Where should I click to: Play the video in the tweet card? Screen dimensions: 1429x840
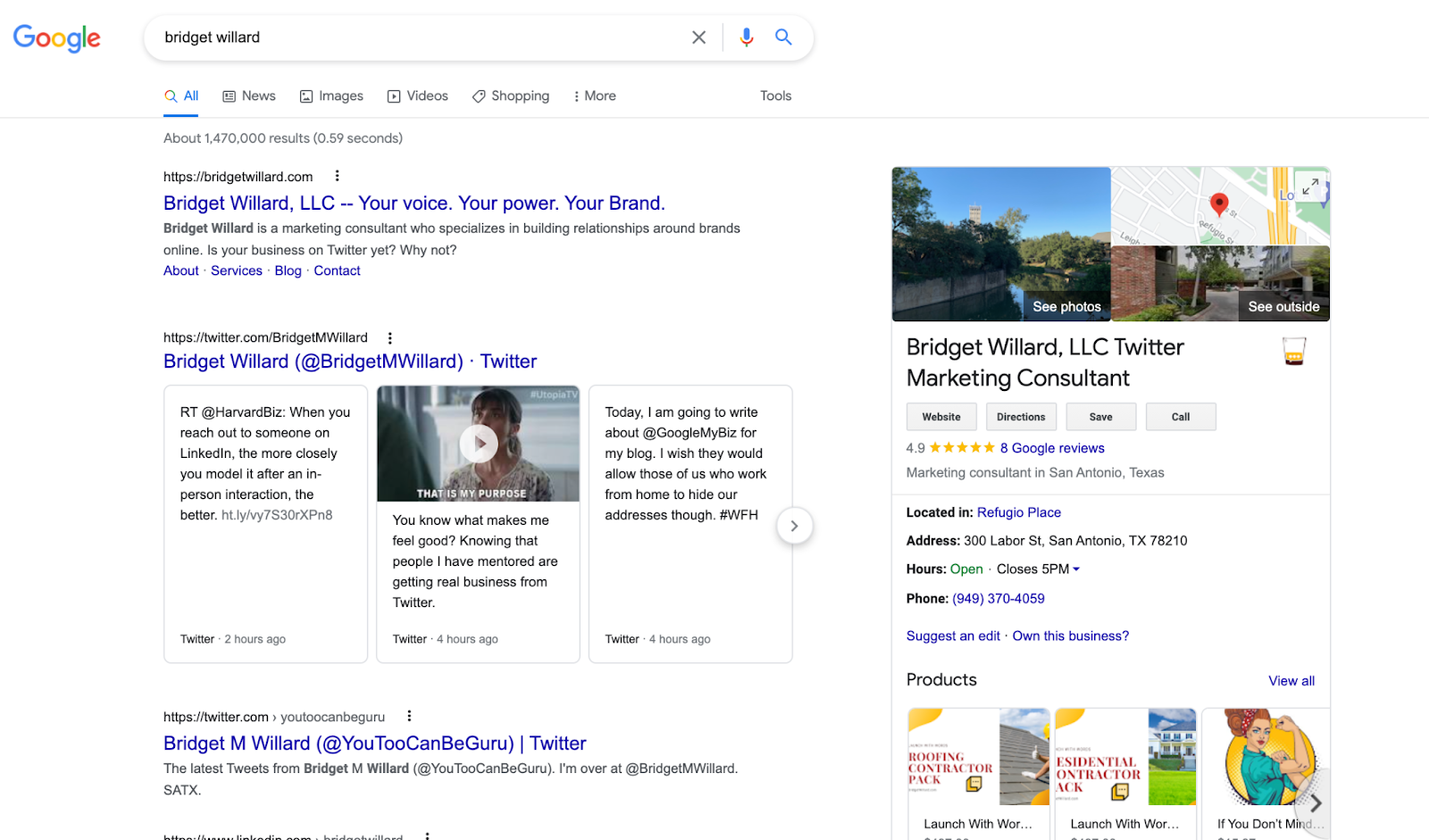[479, 443]
